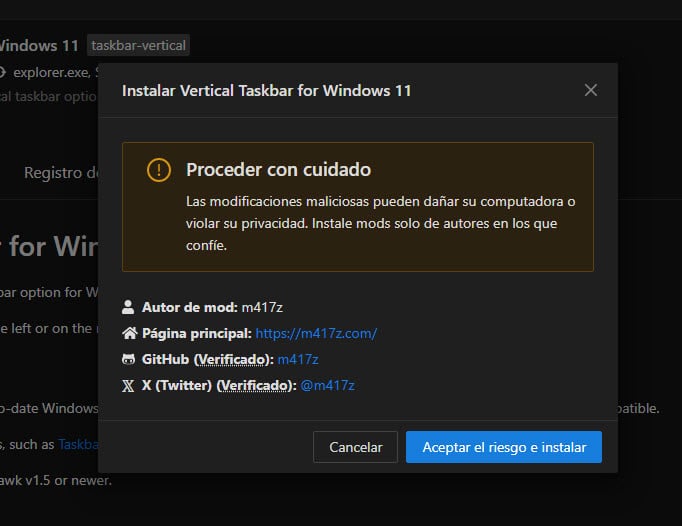Click the Proceder con cuidado heading
The width and height of the screenshot is (682, 526).
pyautogui.click(x=278, y=170)
